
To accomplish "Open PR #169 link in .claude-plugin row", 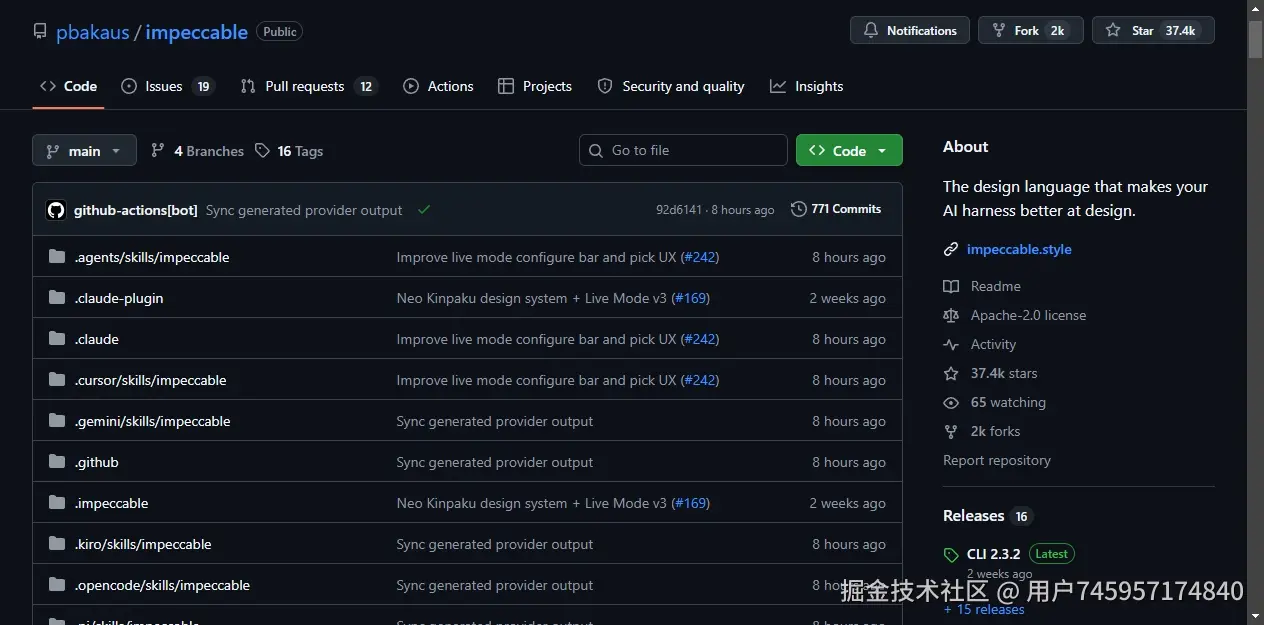I will 690,298.
